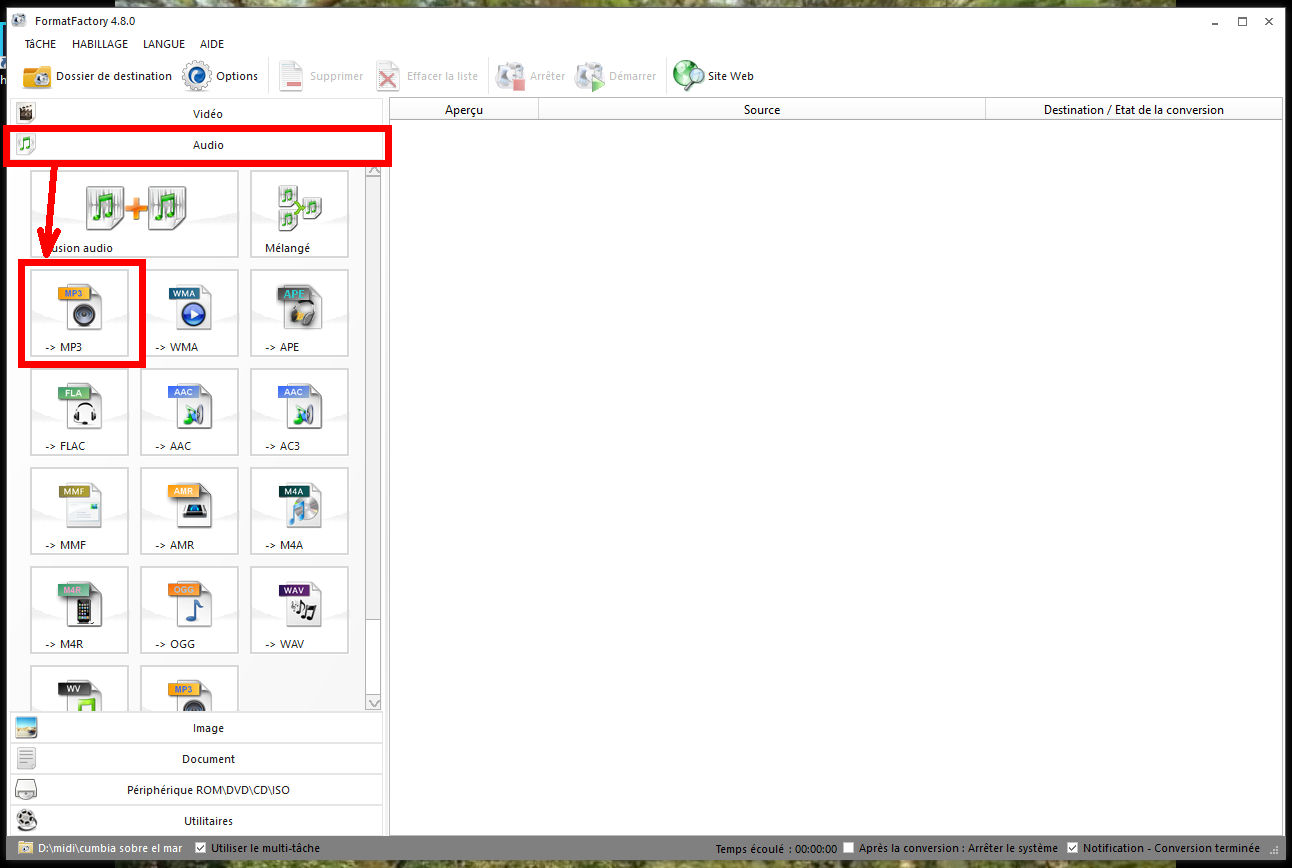Disable Notification - Conversion terminée checkbox
This screenshot has height=868, width=1292.
click(1073, 848)
